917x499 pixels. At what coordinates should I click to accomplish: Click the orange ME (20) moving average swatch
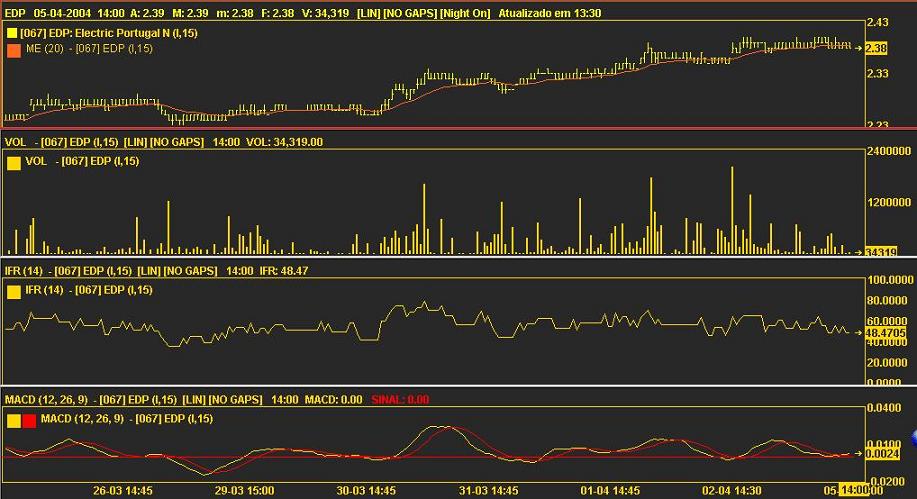(x=14, y=50)
